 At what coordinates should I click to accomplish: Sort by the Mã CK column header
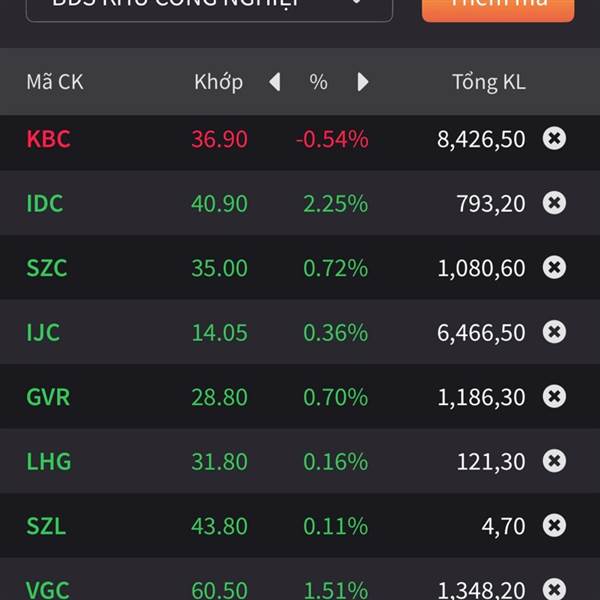[x=55, y=82]
